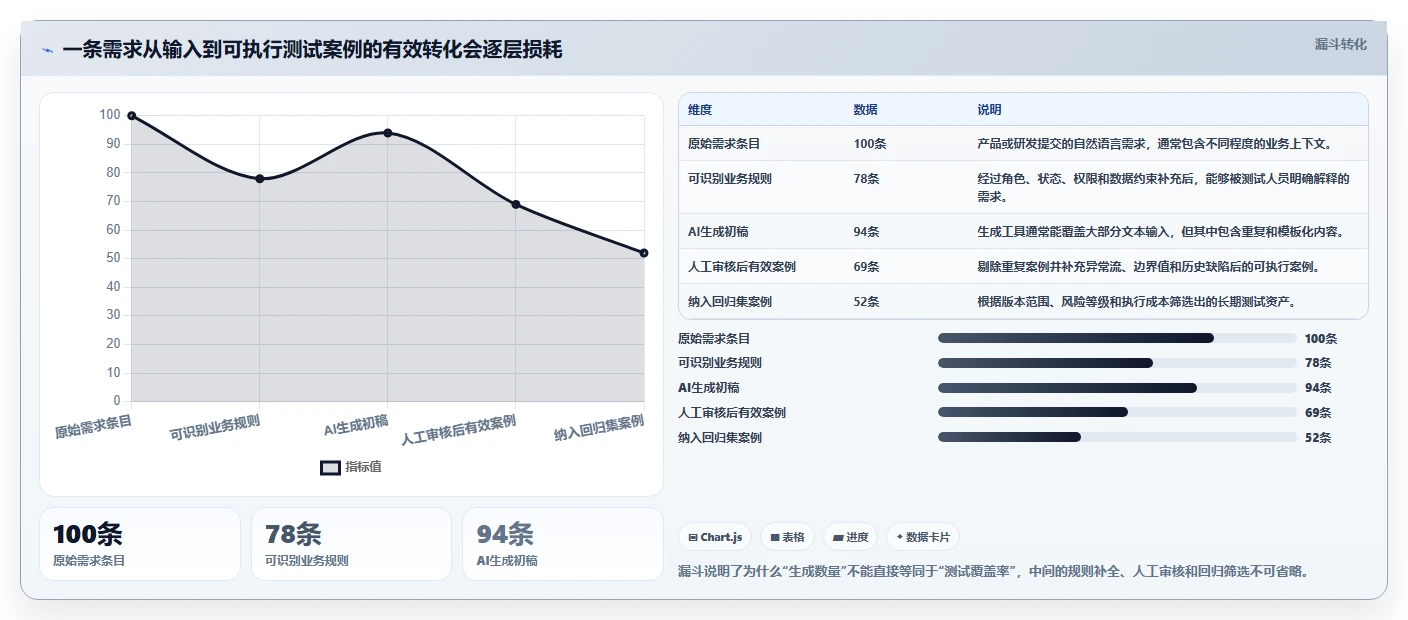Select the 表格 chip

(788, 537)
